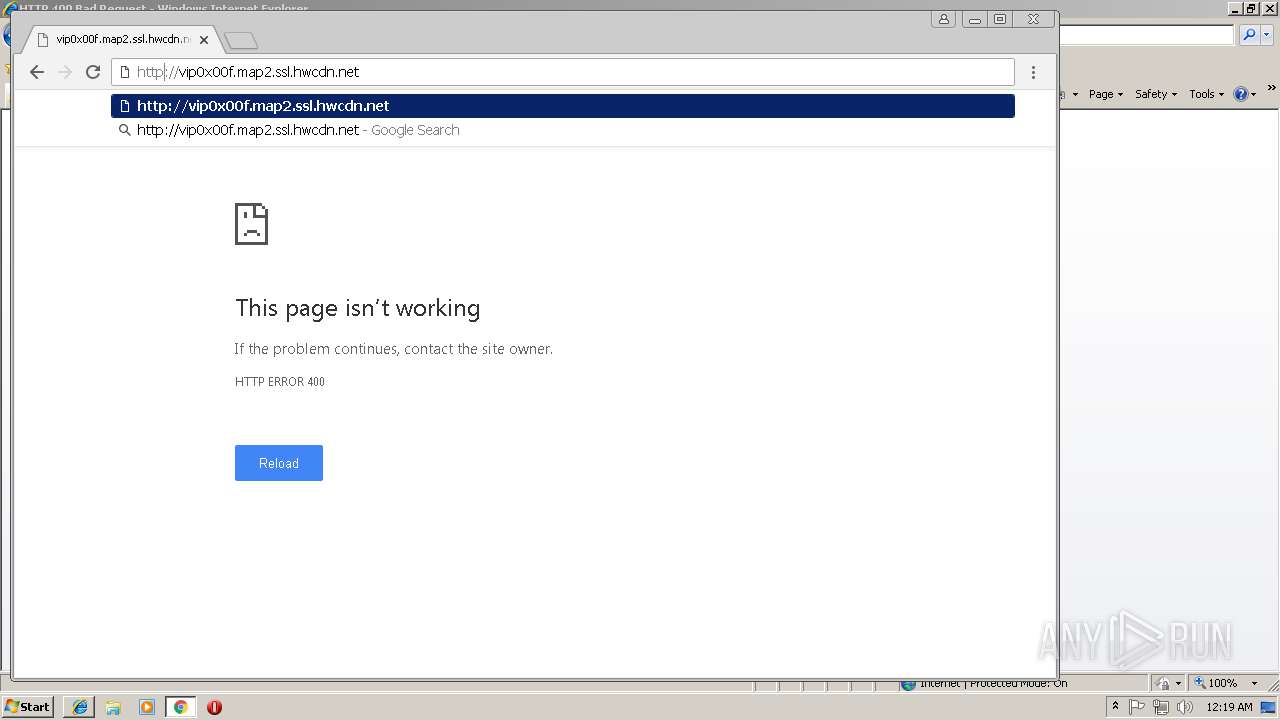Click the sad page error icon
Viewport: 1280px width, 720px height.
[x=251, y=224]
